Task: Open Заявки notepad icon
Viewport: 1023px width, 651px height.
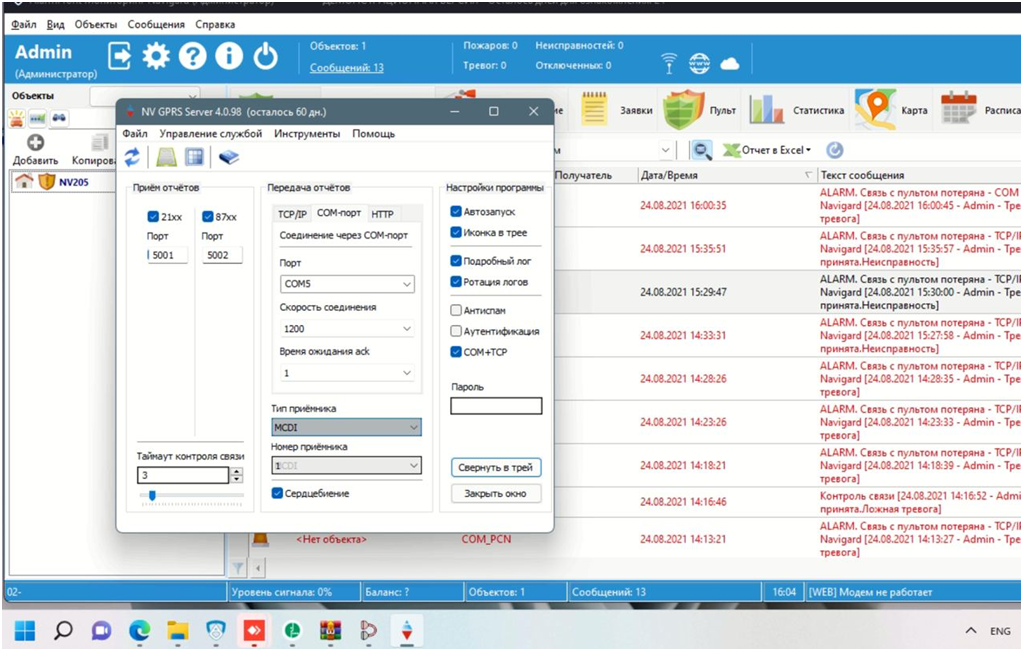Action: (x=594, y=109)
